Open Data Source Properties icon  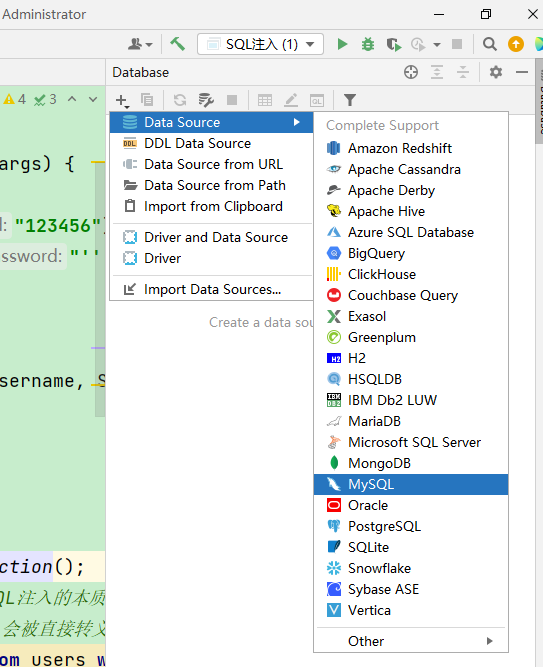tap(206, 100)
